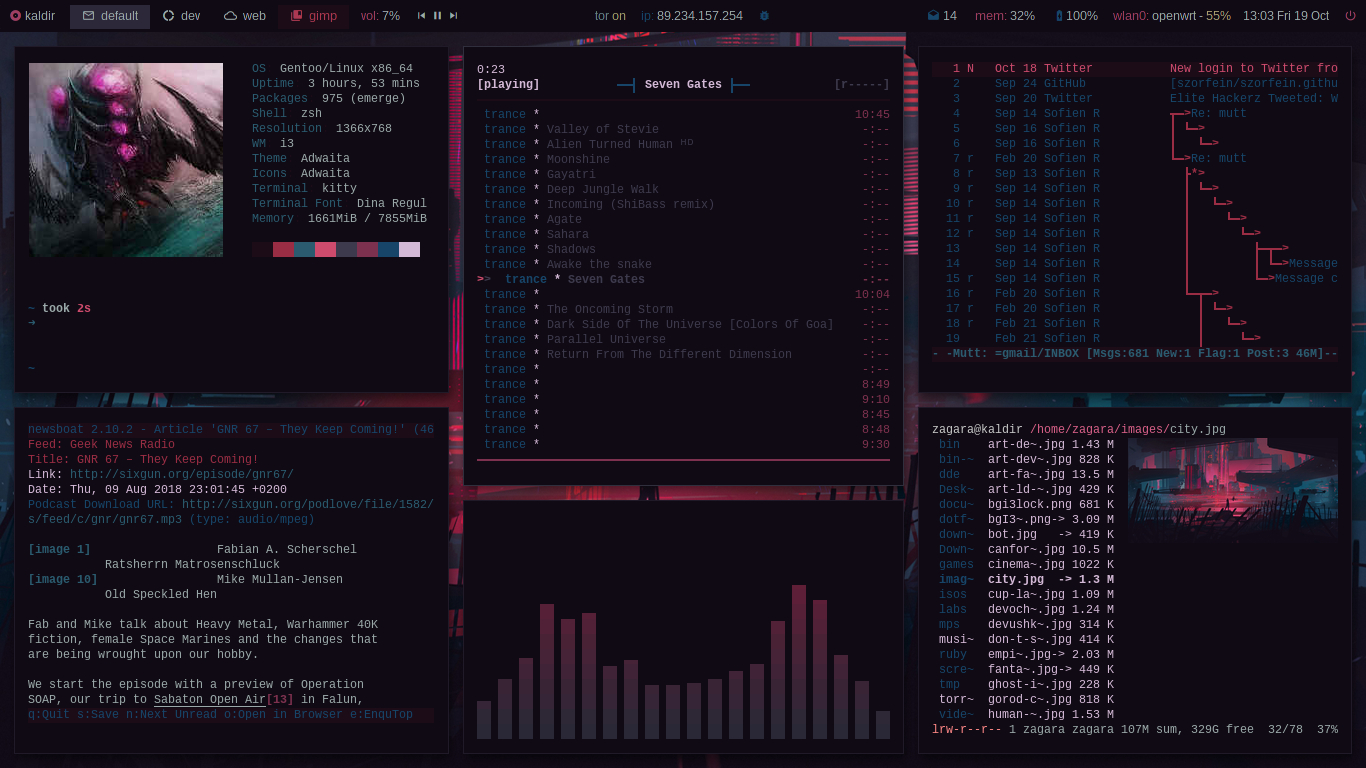
Task: Skip to next track in the bar
Action: (453, 16)
